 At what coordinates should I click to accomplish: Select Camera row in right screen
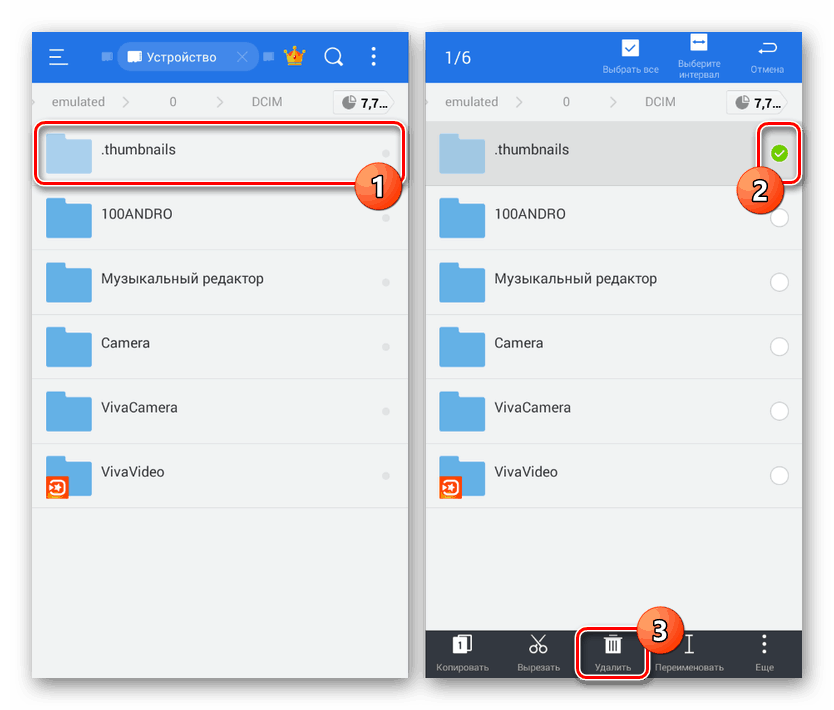[x=613, y=346]
